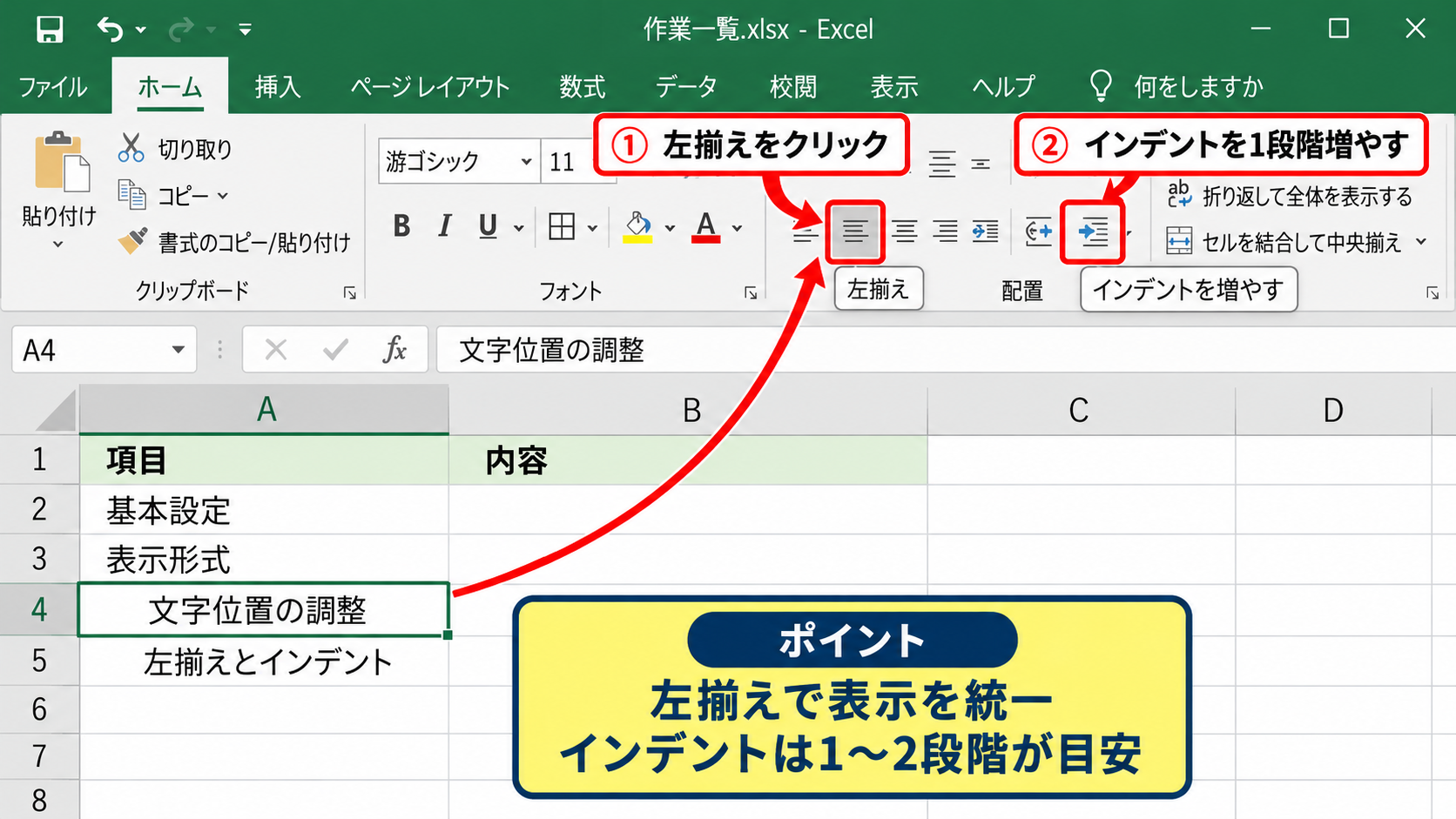Click the Redo arrow in the title bar
This screenshot has width=1456, height=819.
pos(180,30)
